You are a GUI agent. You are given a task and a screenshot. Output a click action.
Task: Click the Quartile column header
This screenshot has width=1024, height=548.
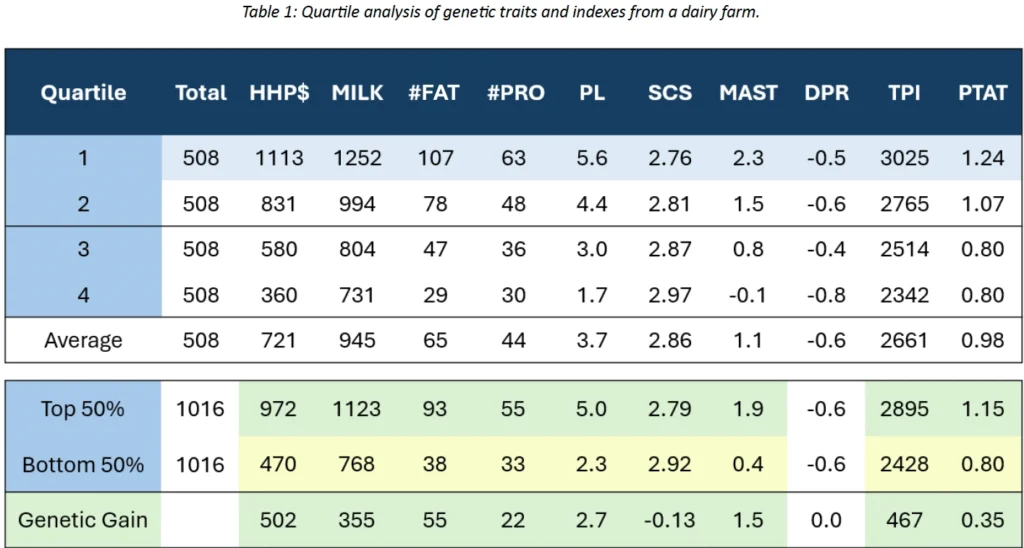coord(83,93)
